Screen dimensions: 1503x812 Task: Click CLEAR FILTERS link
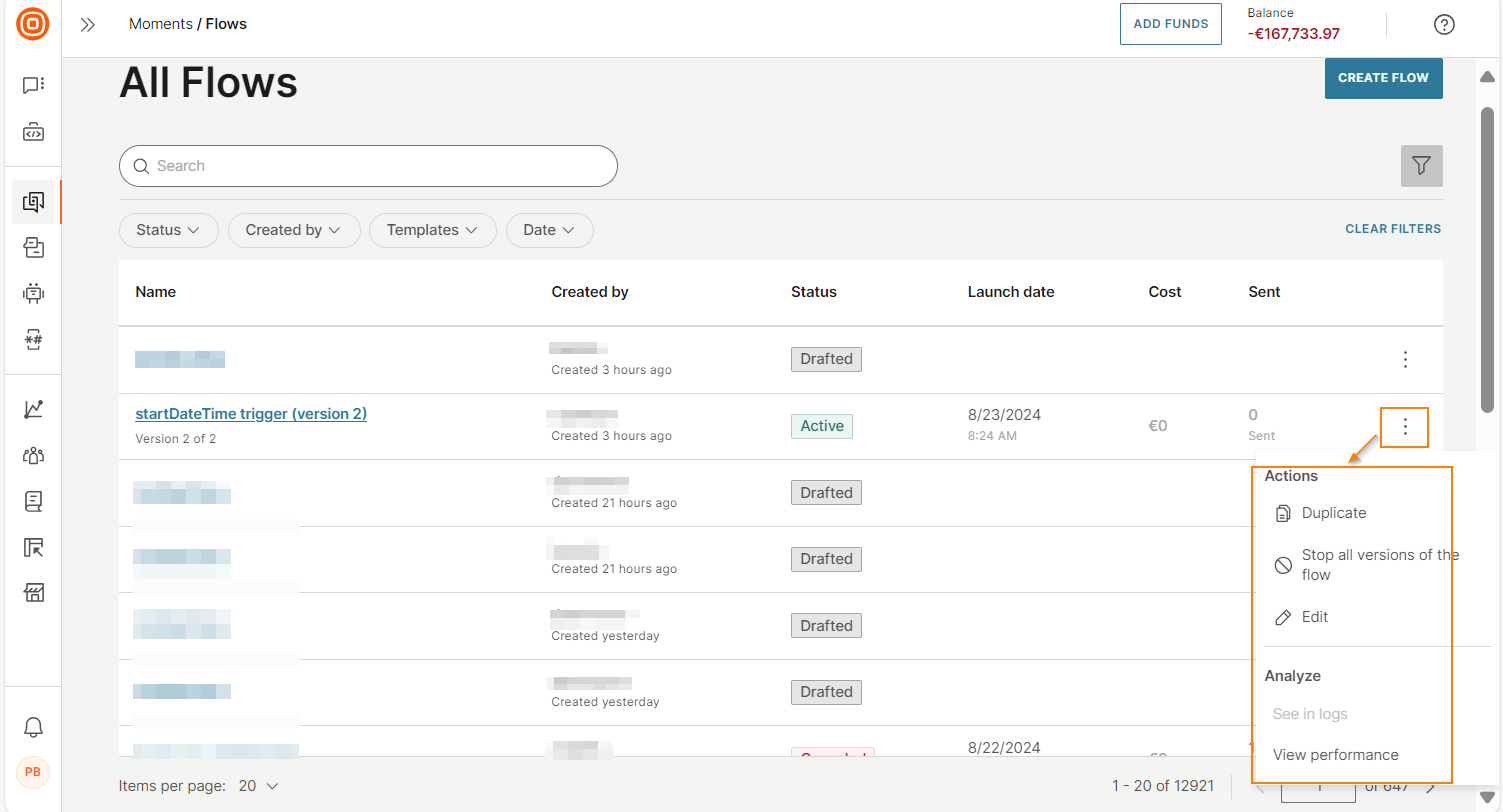[1393, 229]
